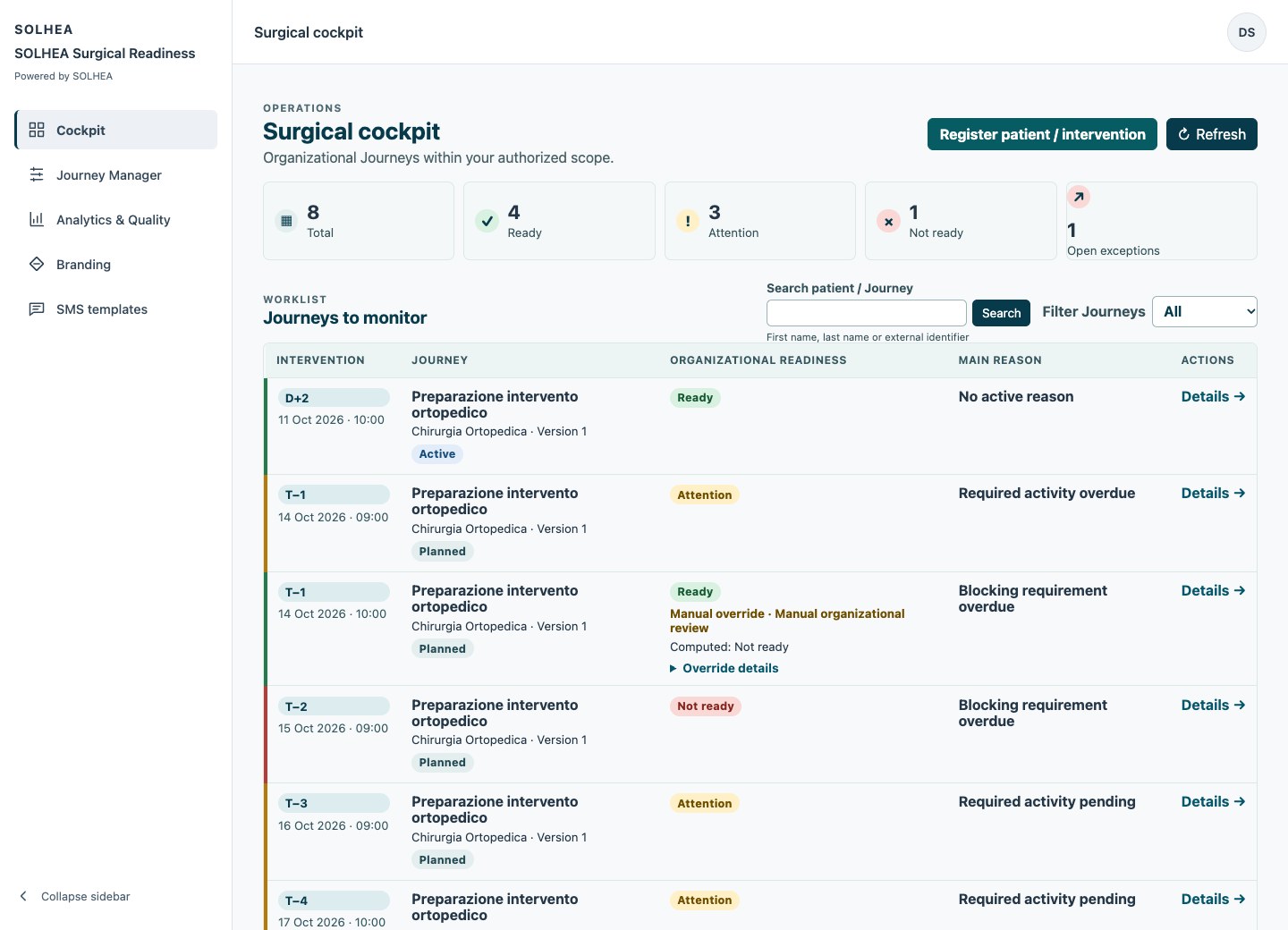This screenshot has height=930, width=1288.
Task: Click the T–2 intervention tag
Action: [334, 706]
